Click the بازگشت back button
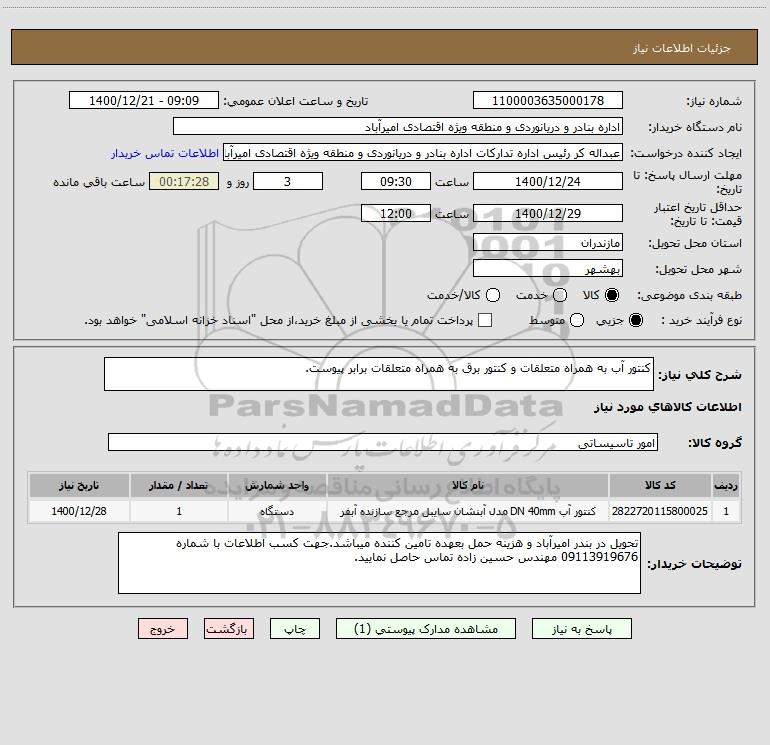Viewport: 770px width, 745px height. [229, 629]
